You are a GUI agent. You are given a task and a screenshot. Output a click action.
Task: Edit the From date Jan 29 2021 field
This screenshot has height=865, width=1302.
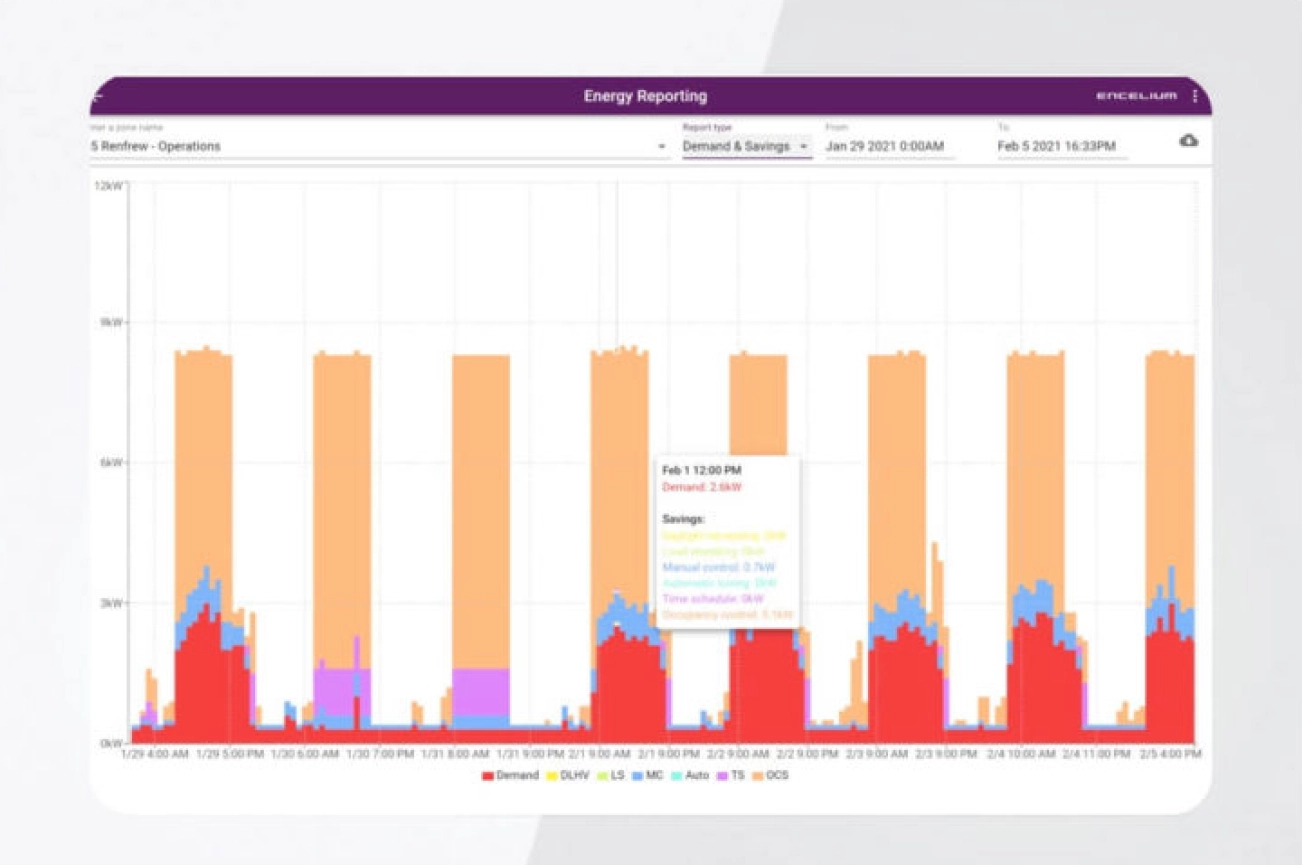[890, 146]
